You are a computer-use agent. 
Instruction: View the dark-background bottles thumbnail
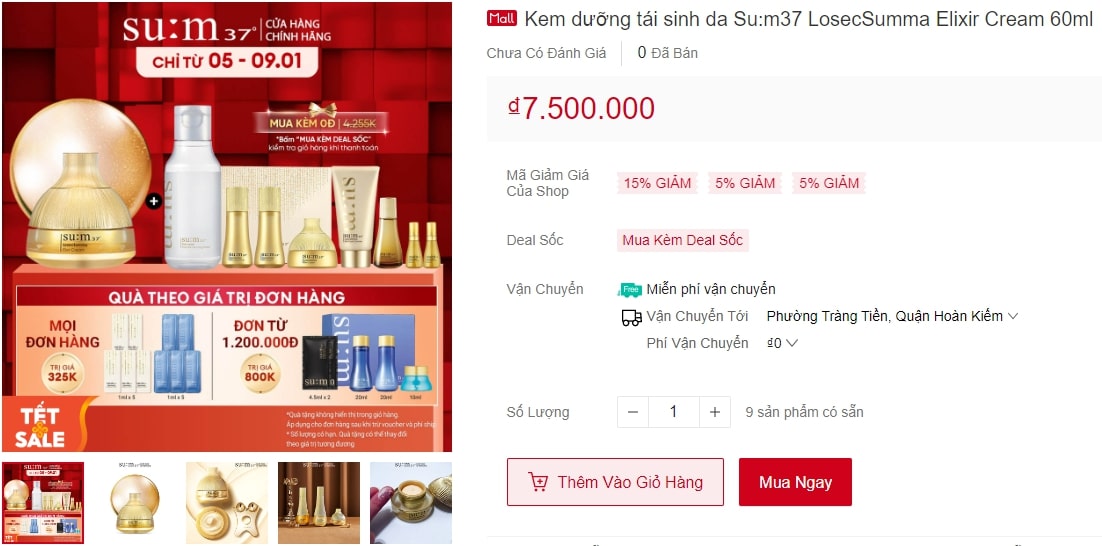[319, 502]
